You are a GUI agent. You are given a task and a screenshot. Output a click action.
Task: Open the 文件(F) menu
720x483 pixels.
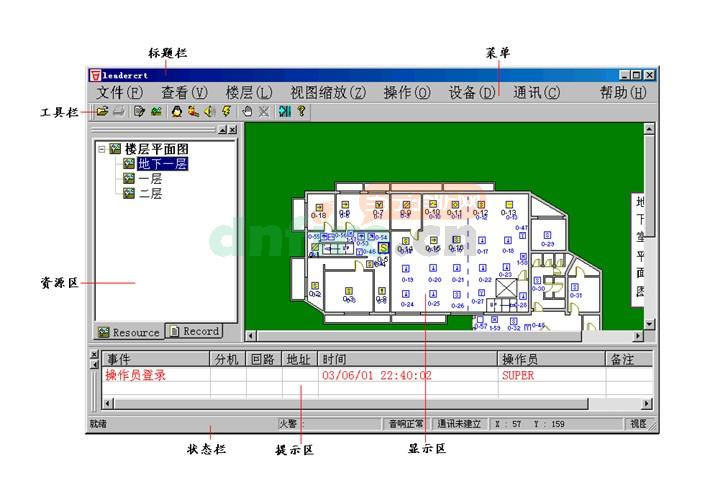click(120, 93)
